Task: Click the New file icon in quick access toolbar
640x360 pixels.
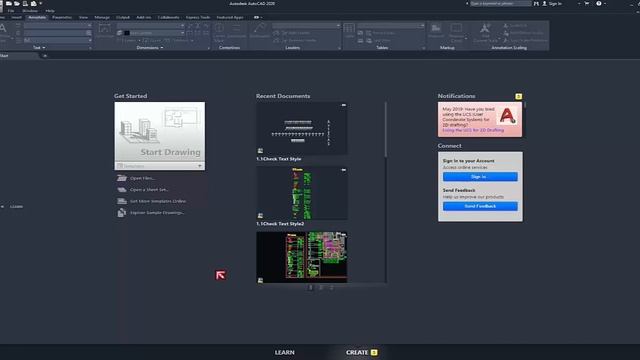Action: tap(9, 3)
